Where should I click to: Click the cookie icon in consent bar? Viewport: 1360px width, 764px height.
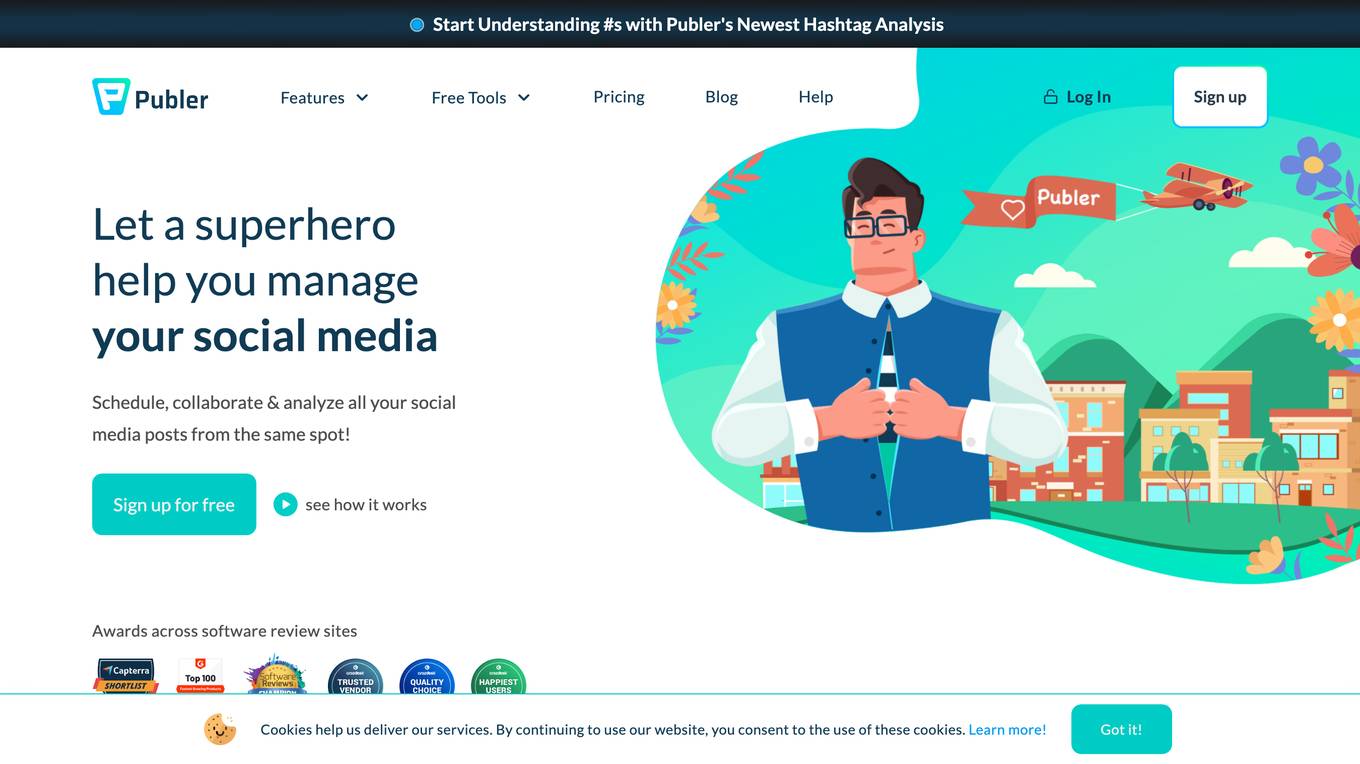220,729
